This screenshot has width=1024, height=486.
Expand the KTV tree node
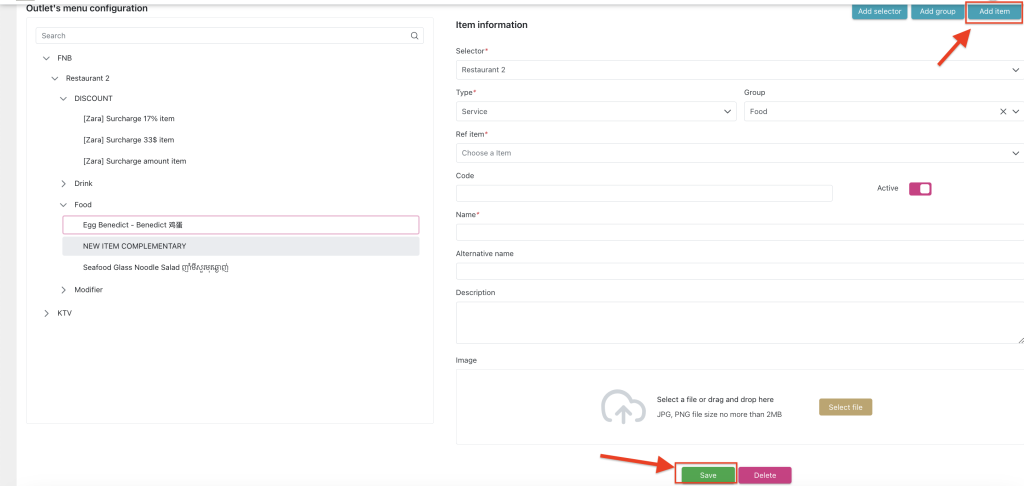point(46,313)
